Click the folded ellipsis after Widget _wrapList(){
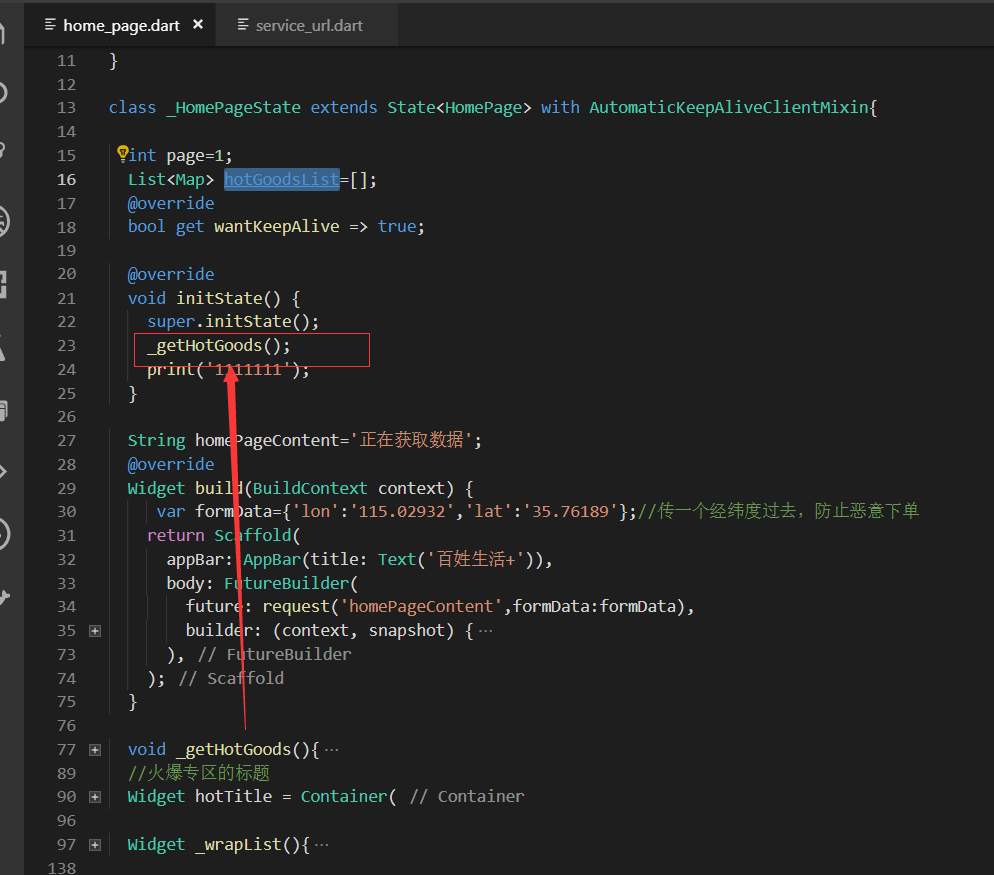Image resolution: width=994 pixels, height=875 pixels. tap(321, 845)
